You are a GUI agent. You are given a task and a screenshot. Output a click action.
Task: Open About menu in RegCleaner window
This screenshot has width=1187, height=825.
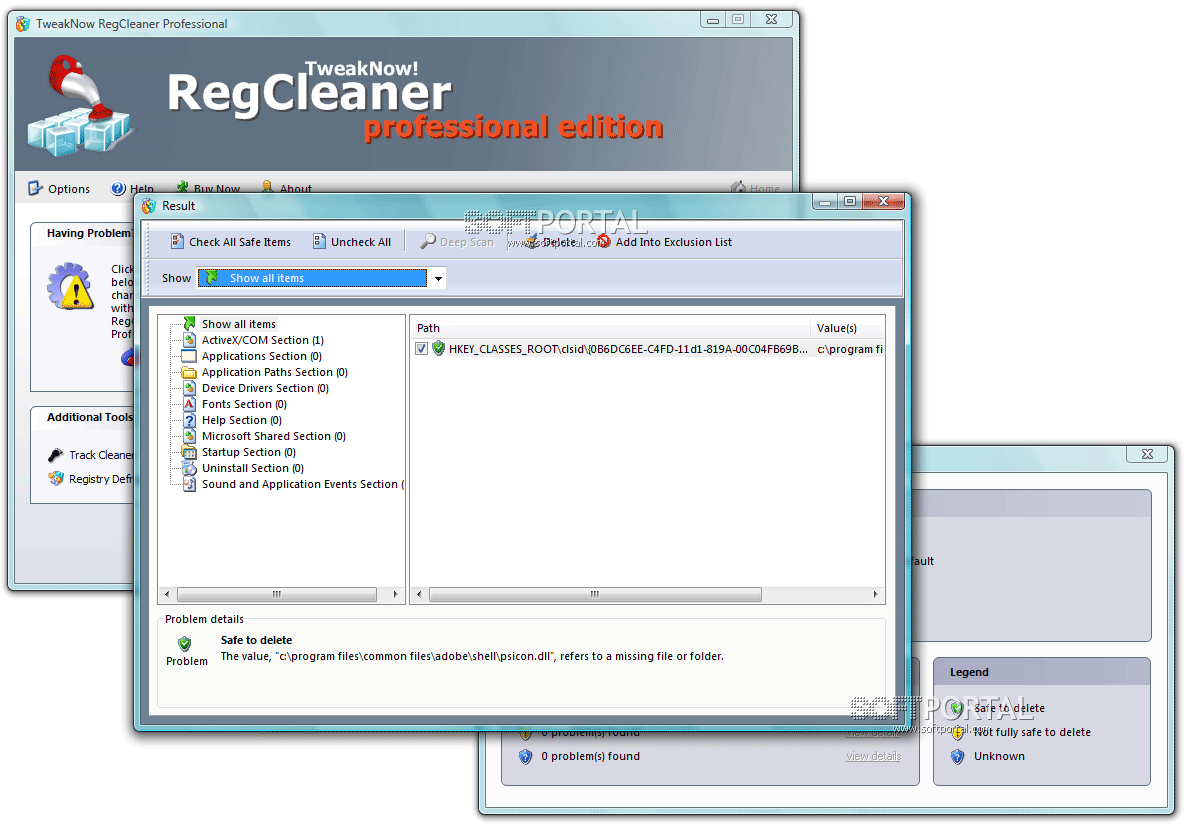tap(287, 188)
